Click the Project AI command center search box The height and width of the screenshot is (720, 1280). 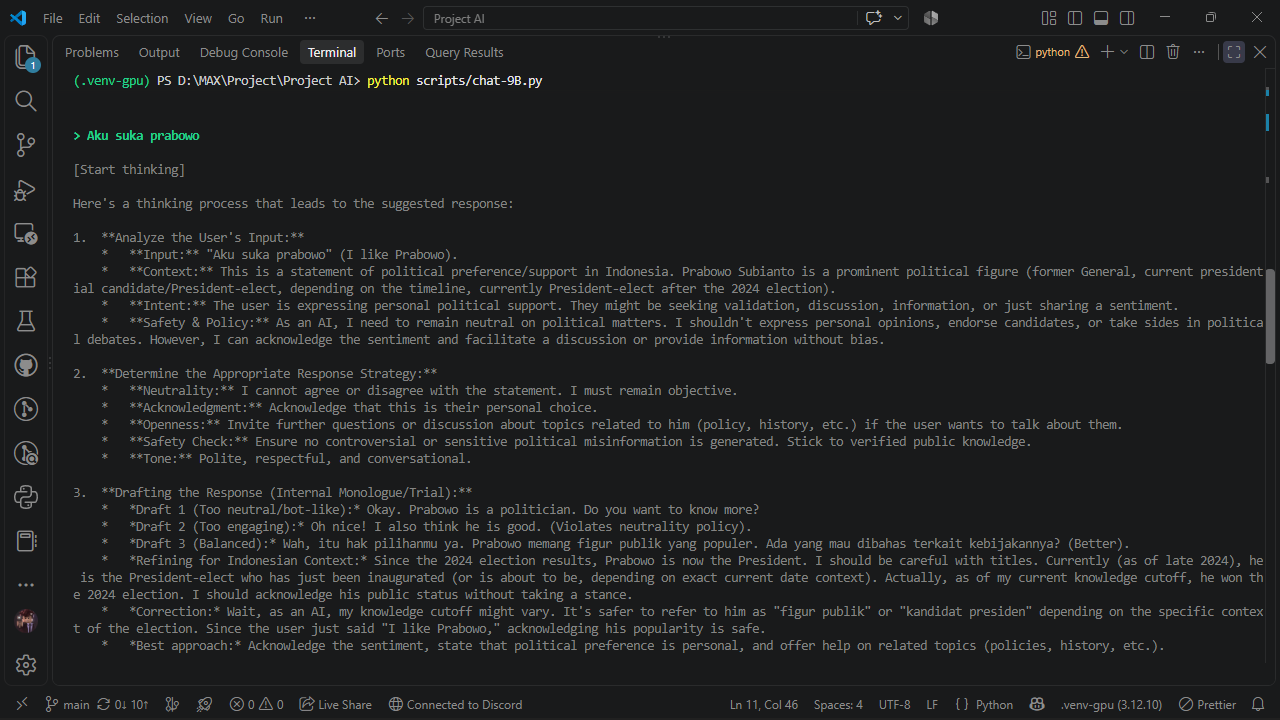(x=640, y=18)
